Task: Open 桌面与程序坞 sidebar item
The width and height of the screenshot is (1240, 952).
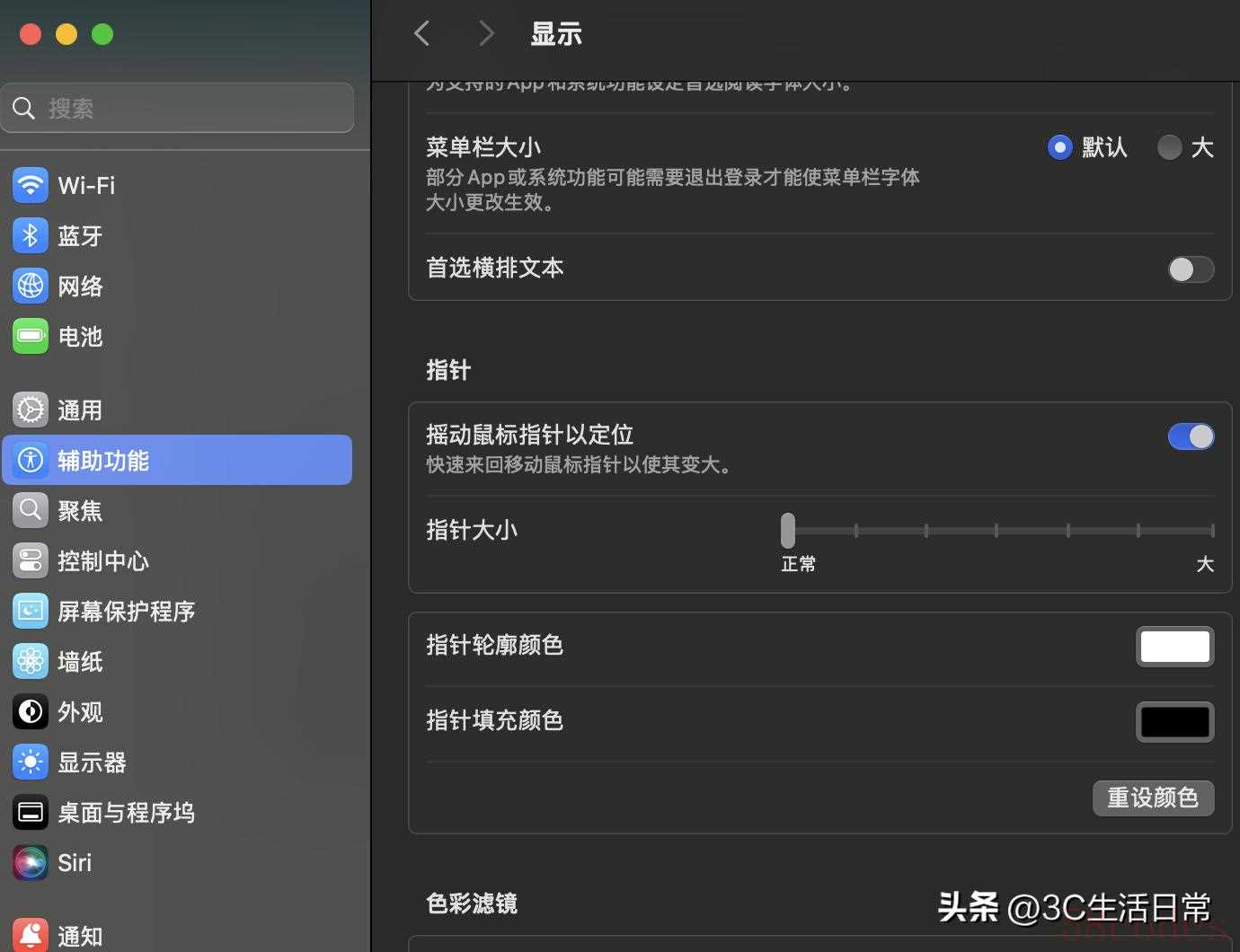Action: pos(126,812)
